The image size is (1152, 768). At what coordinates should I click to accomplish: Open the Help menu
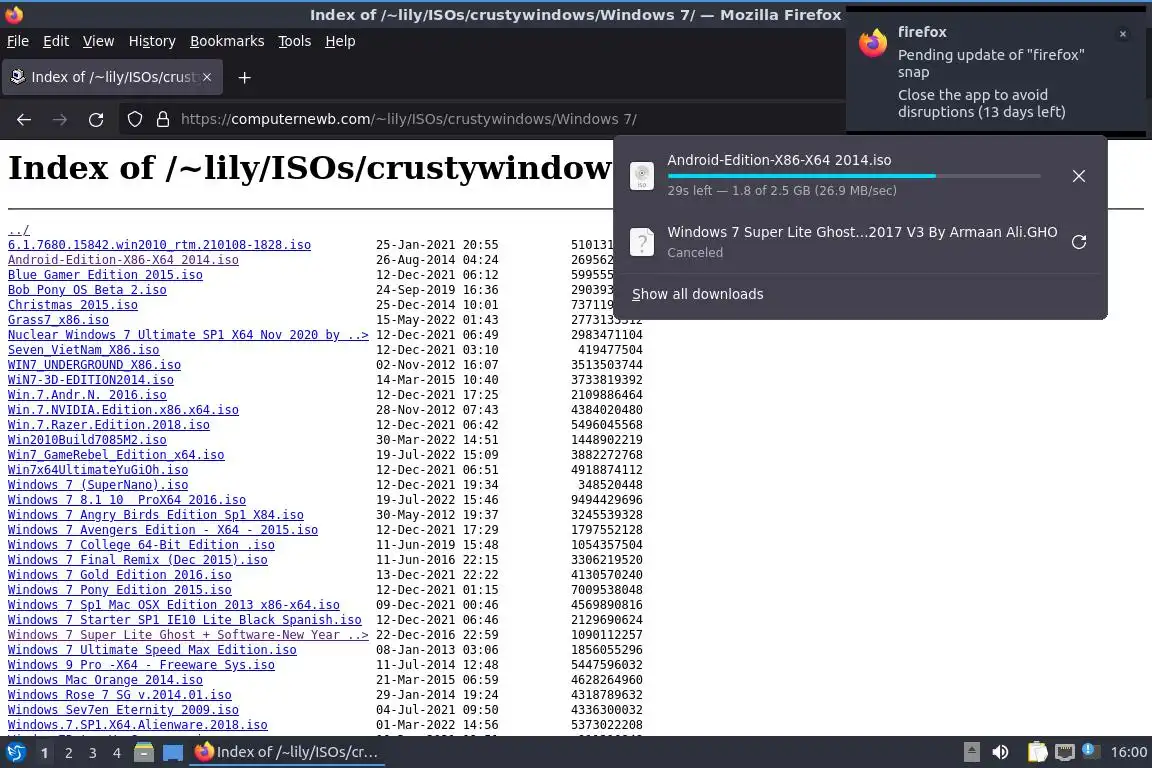pos(340,41)
